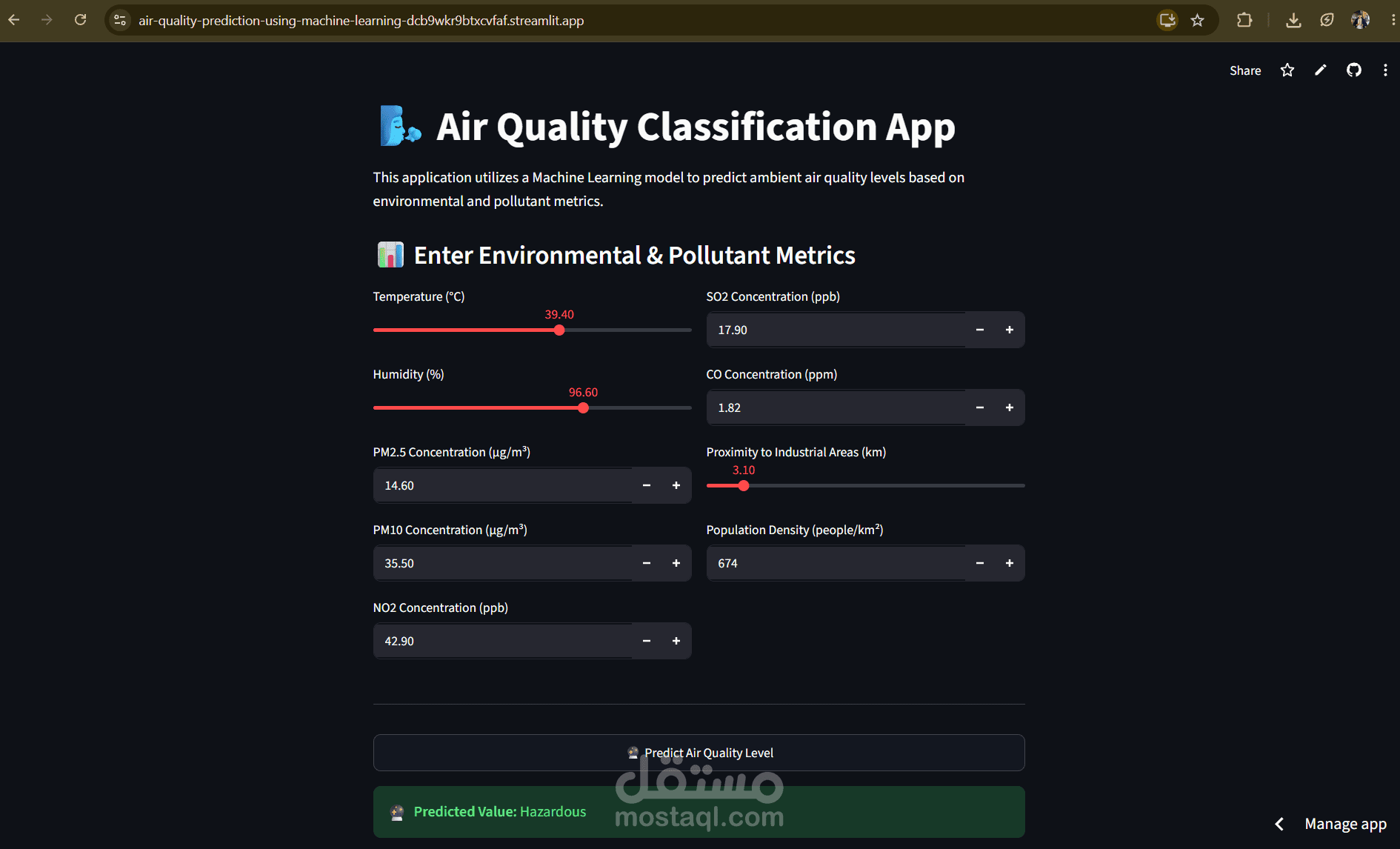The width and height of the screenshot is (1400, 849).
Task: Expand the Manage app chevron arrow
Action: point(1279,824)
